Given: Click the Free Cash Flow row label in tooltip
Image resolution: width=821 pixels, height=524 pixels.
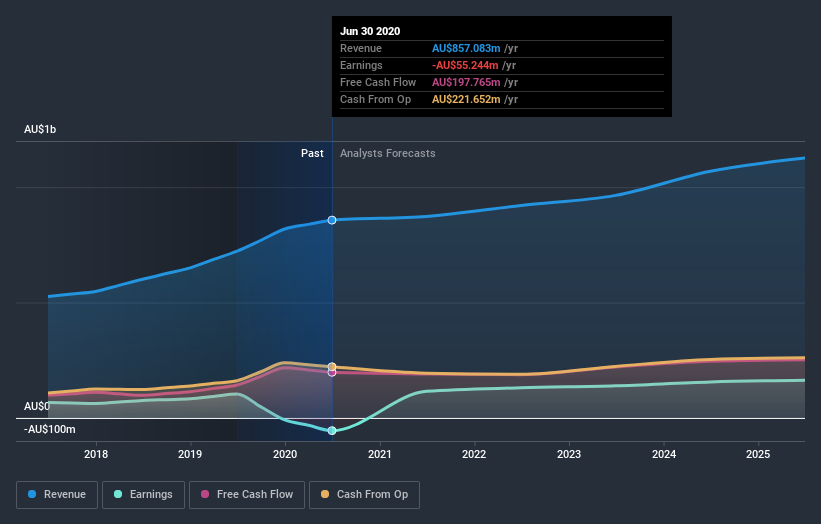Looking at the screenshot, I should point(378,82).
